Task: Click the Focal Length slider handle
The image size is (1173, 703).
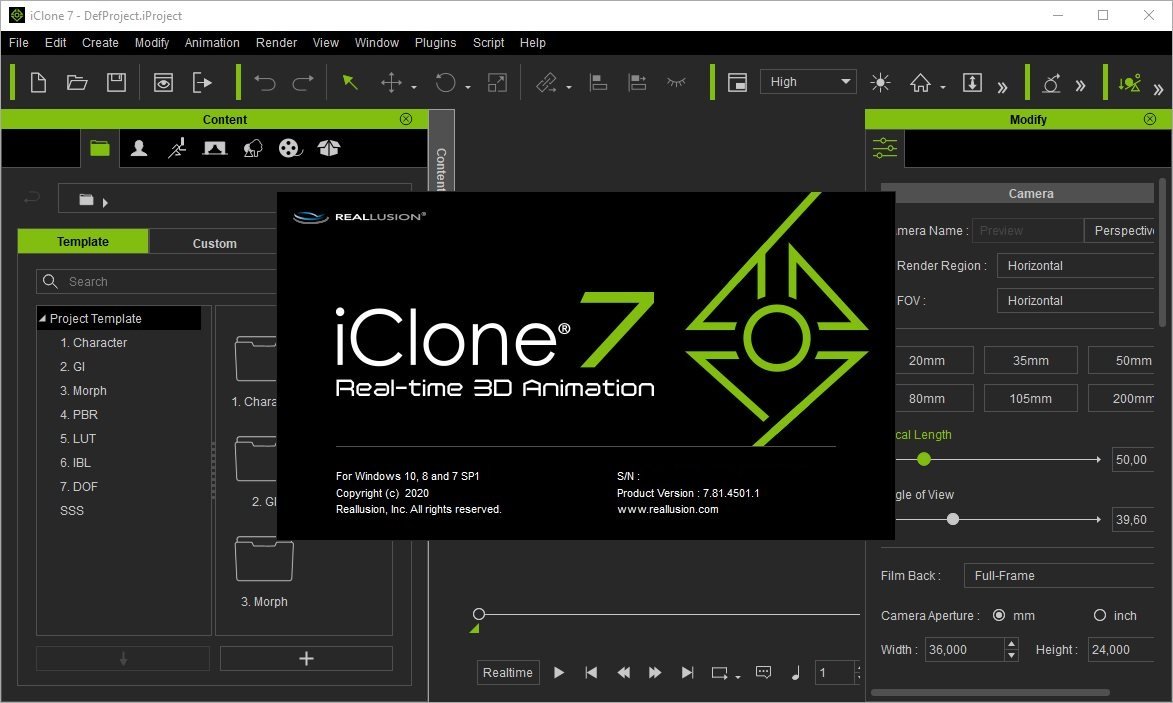Action: click(x=924, y=459)
